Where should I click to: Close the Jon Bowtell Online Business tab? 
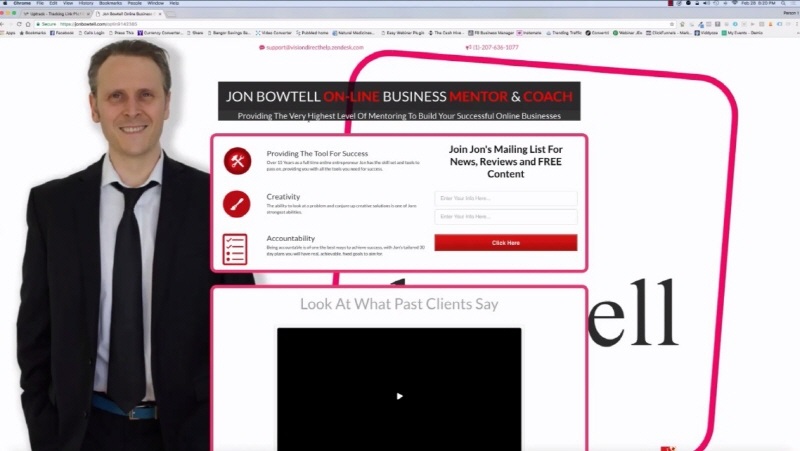coord(160,14)
